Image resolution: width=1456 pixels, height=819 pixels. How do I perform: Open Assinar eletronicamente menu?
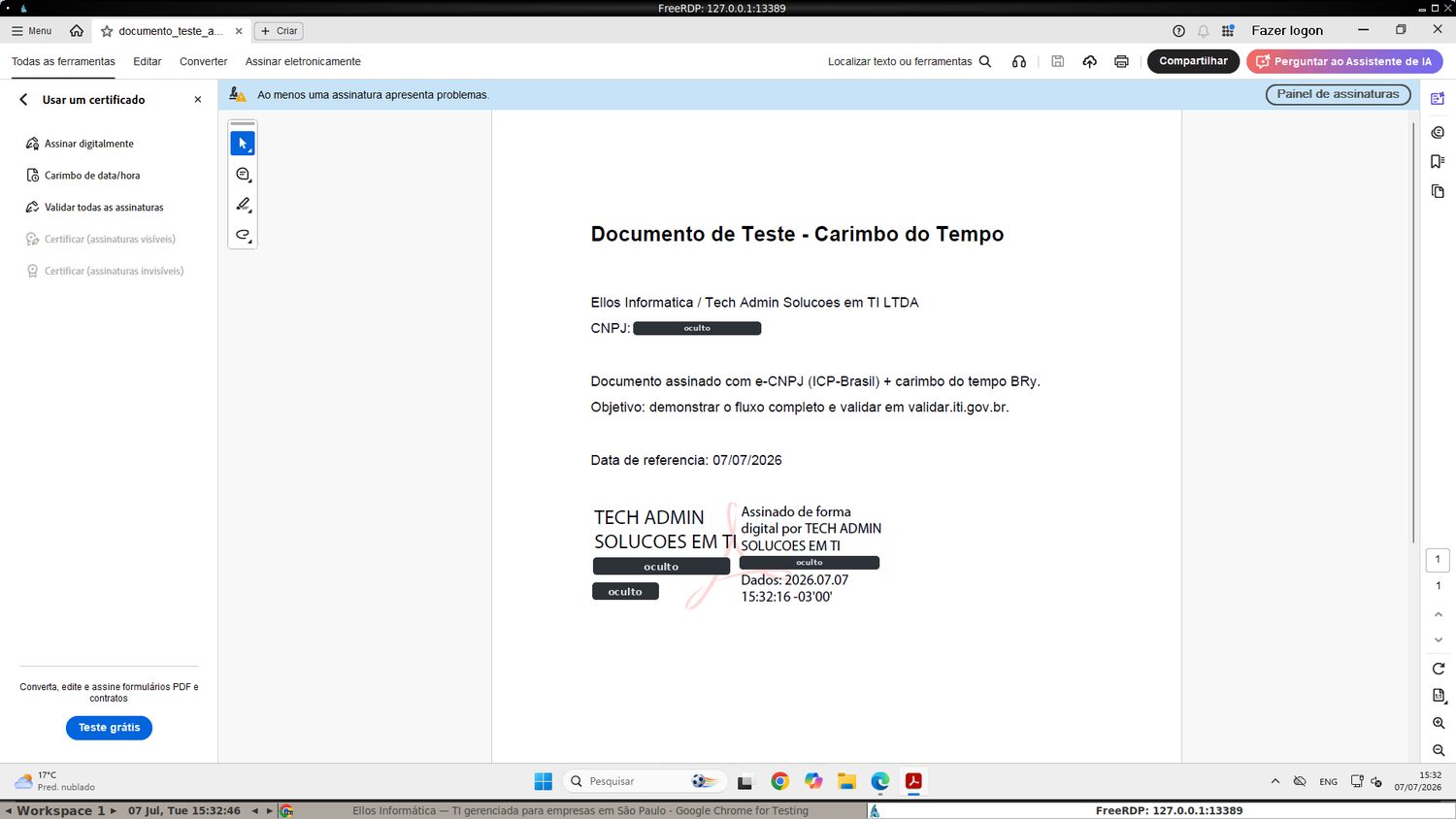click(303, 61)
